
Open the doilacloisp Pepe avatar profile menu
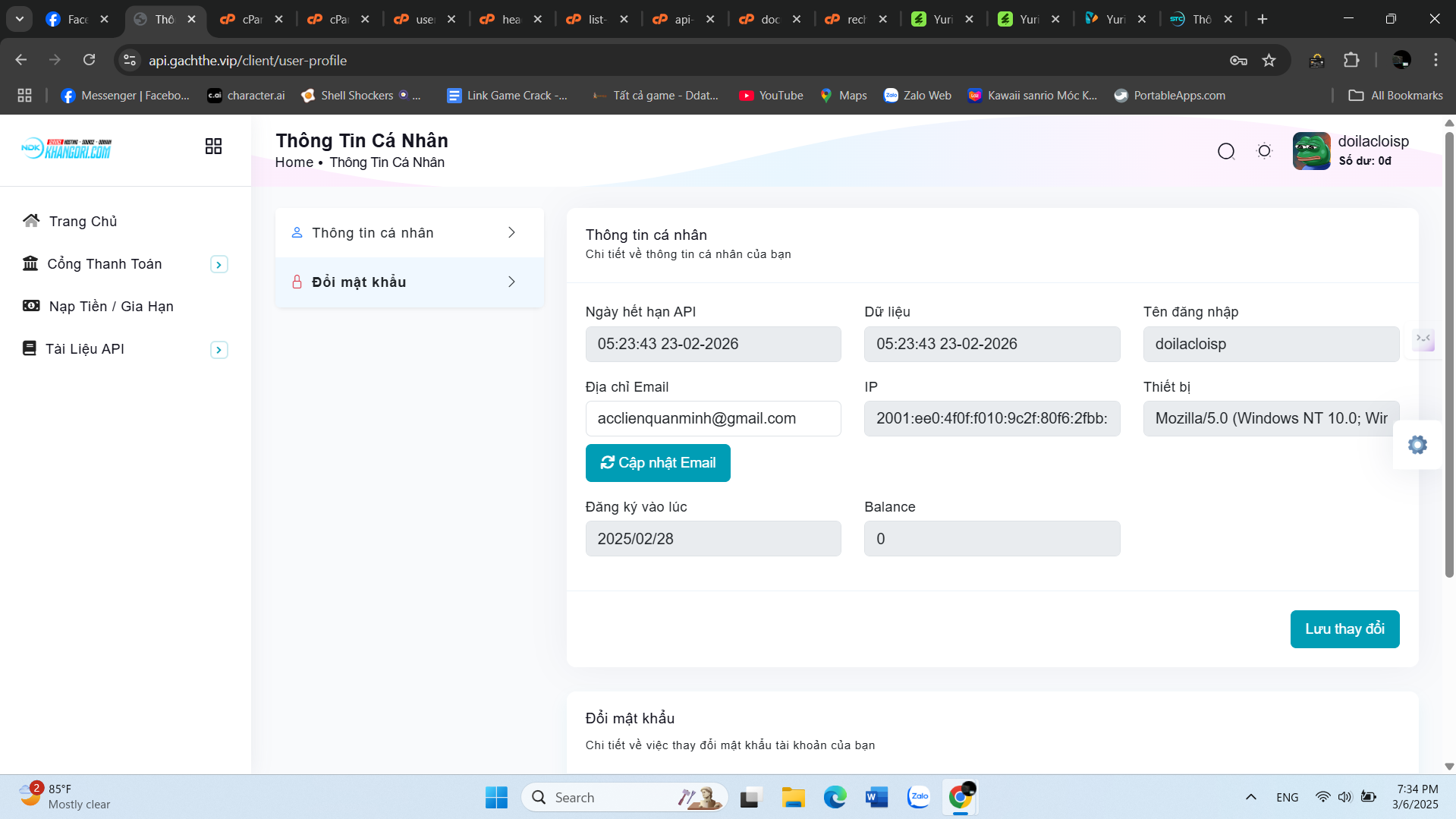point(1311,150)
